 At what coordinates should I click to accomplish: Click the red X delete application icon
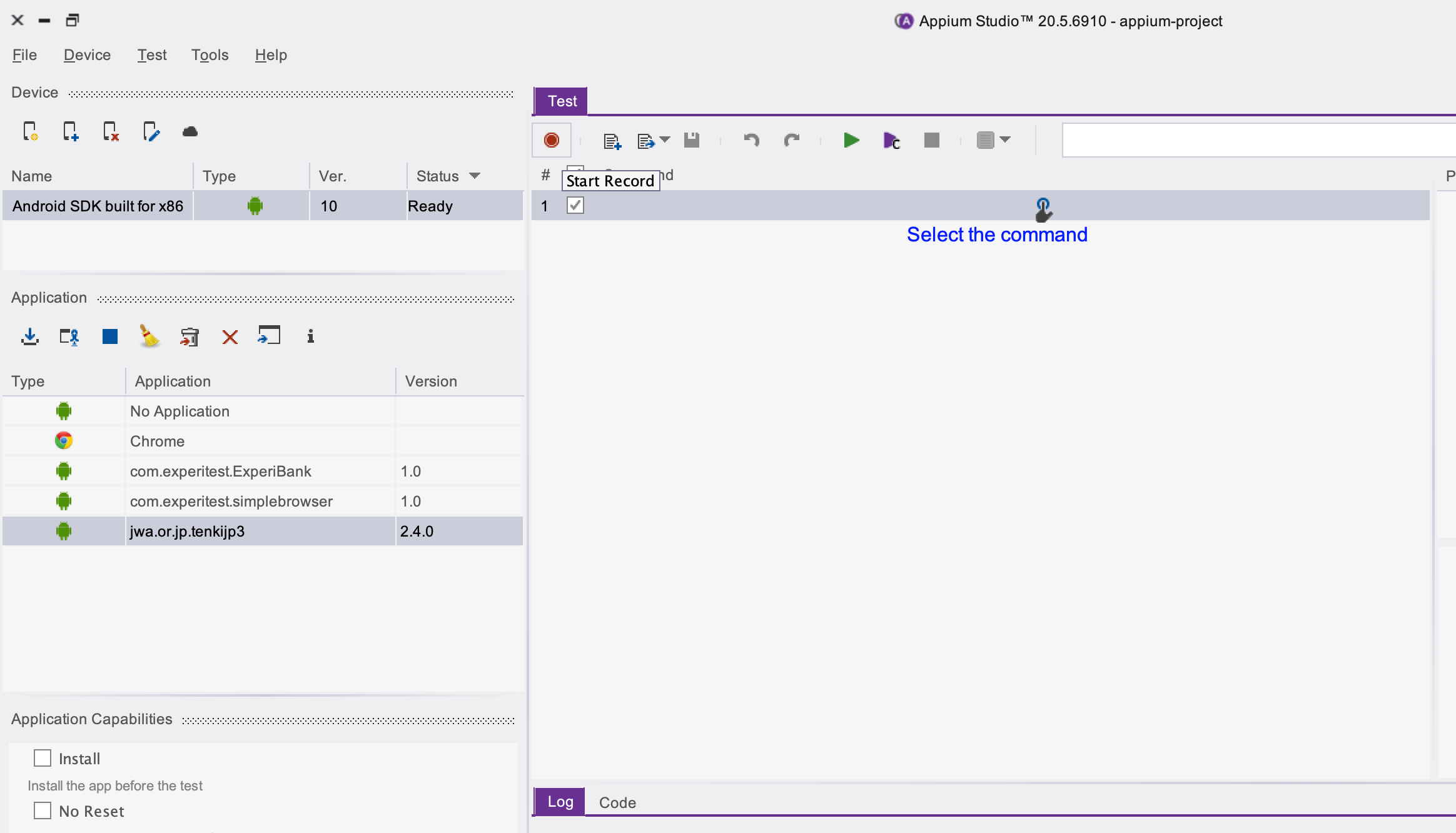230,337
